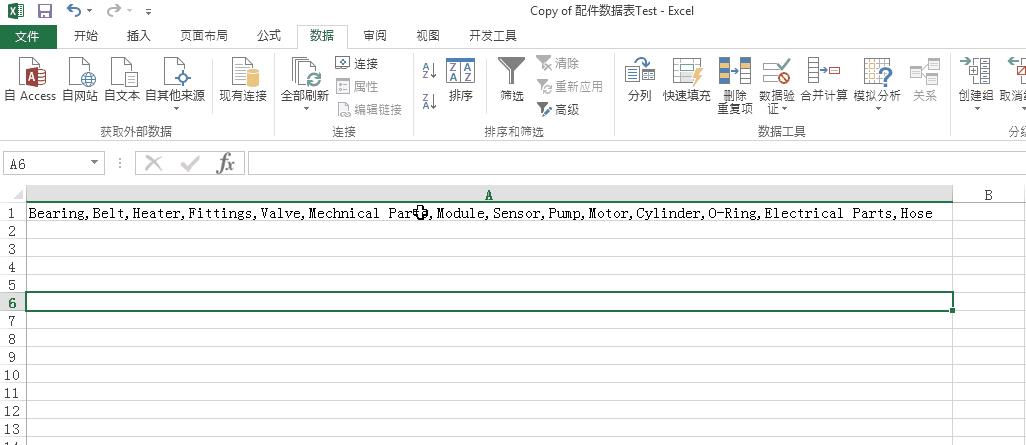Viewport: 1026px width, 445px height.
Task: Click the From Text (自文本) icon
Action: (x=122, y=79)
